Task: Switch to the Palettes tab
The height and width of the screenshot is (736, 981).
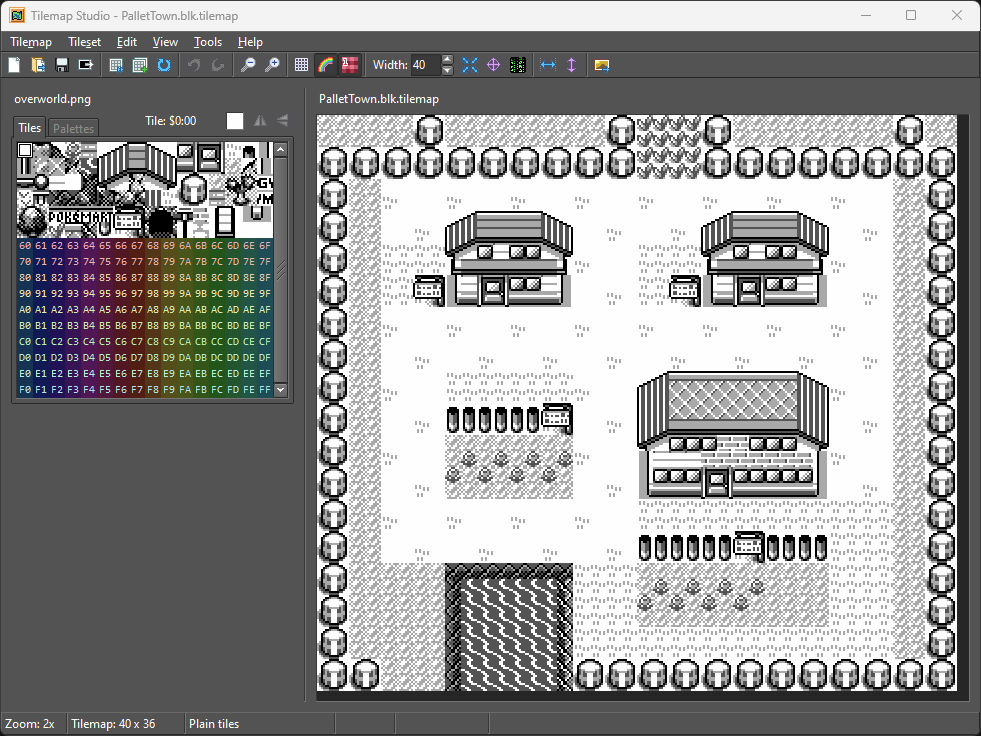Action: pyautogui.click(x=73, y=127)
